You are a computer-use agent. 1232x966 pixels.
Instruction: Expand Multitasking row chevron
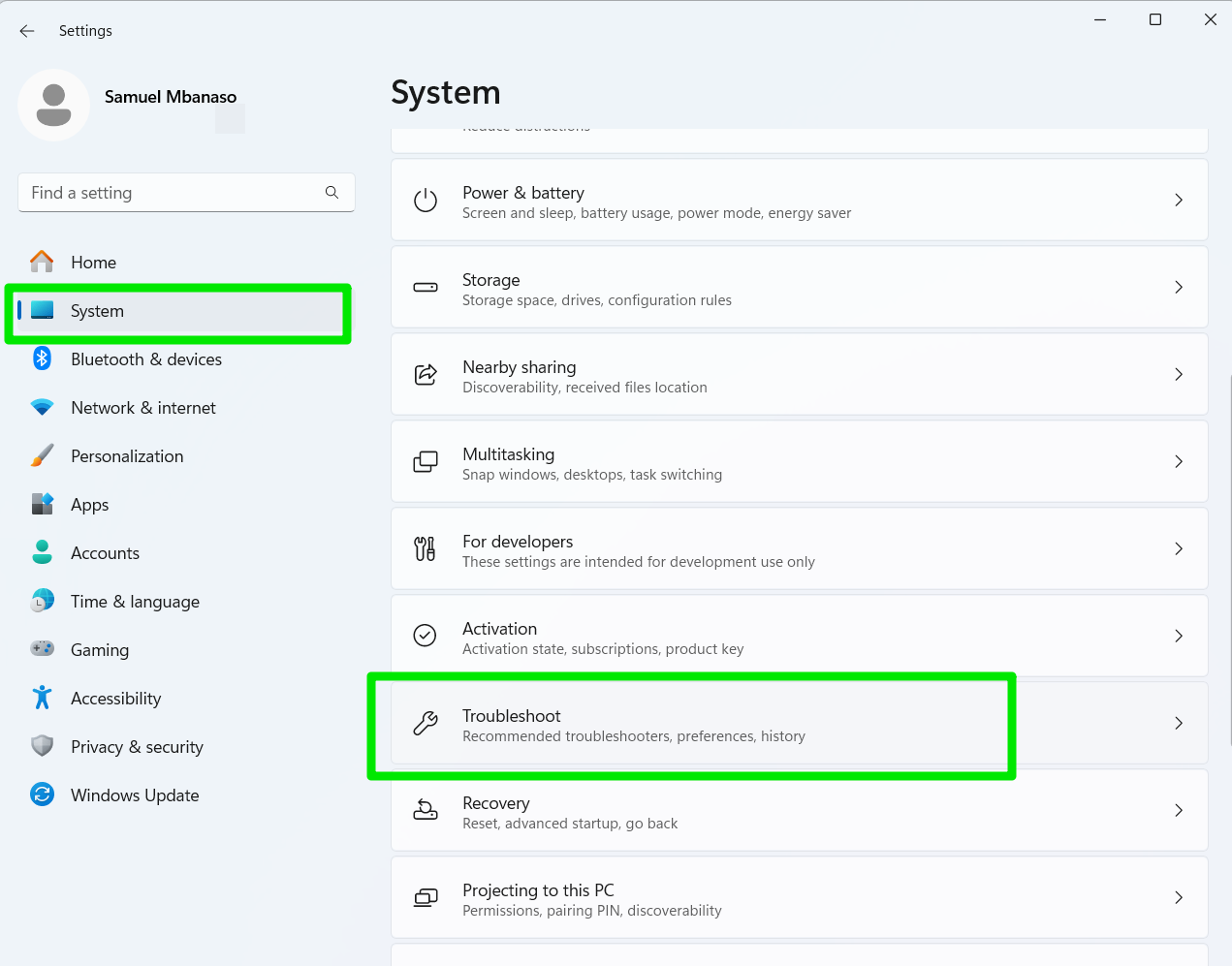(x=1179, y=461)
